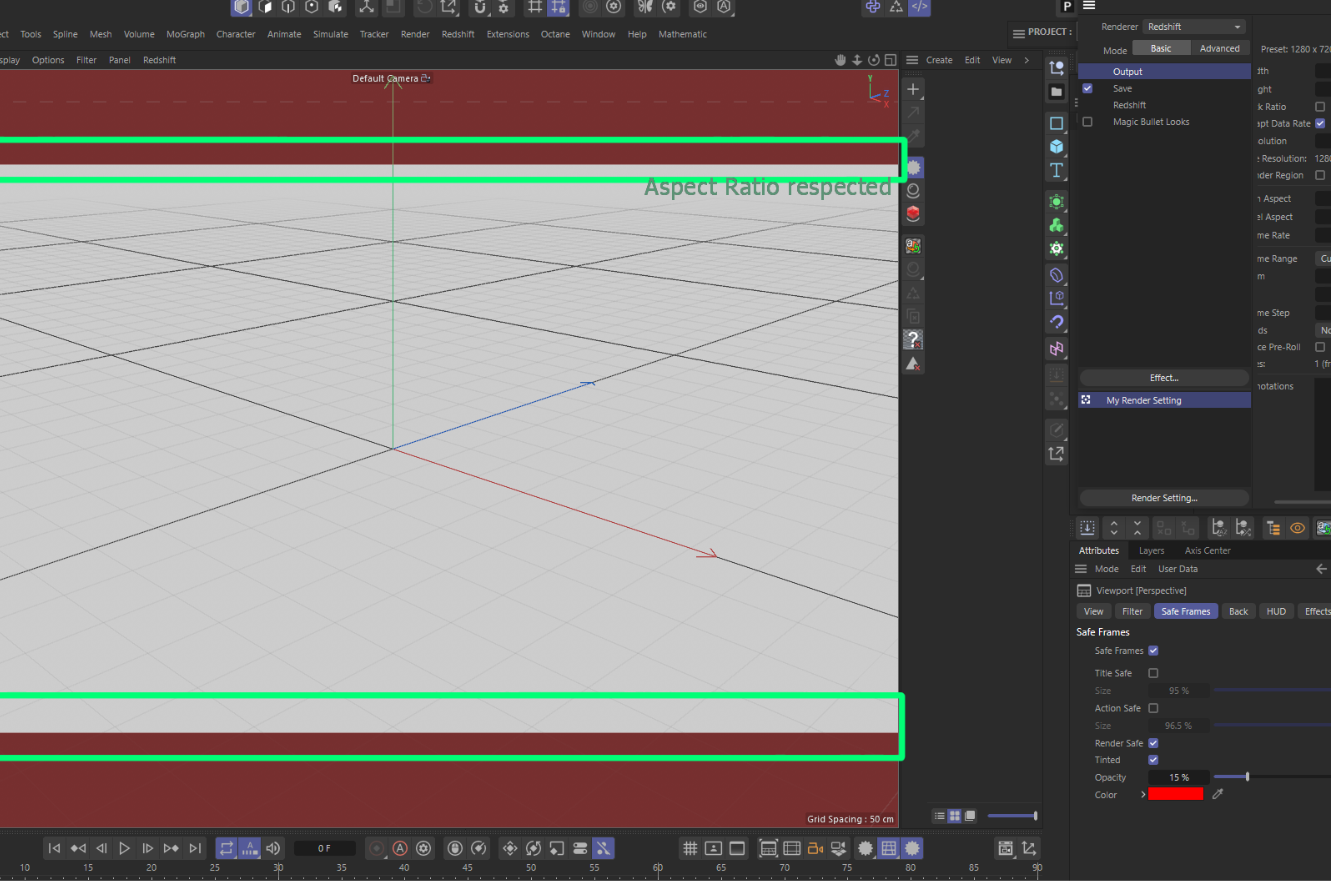Switch to the Axis Center tab

[1207, 551]
